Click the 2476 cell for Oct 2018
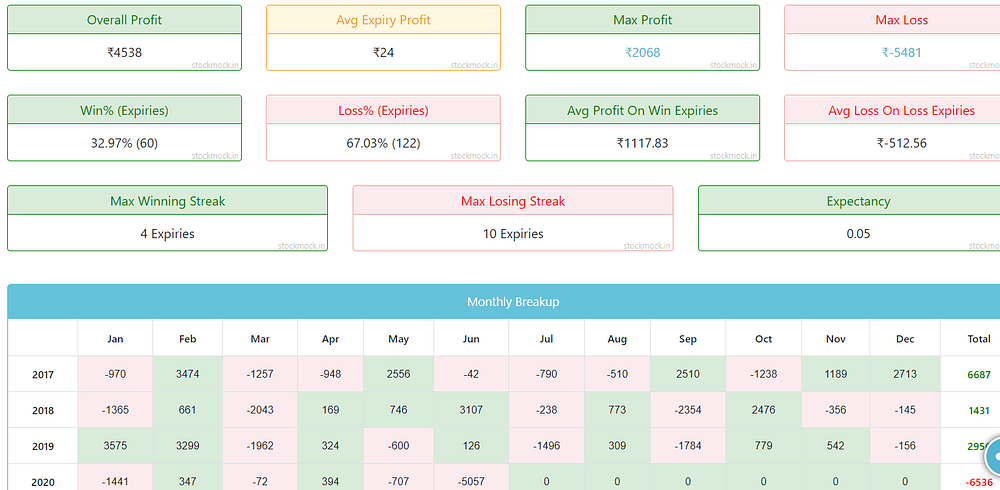 pos(763,410)
